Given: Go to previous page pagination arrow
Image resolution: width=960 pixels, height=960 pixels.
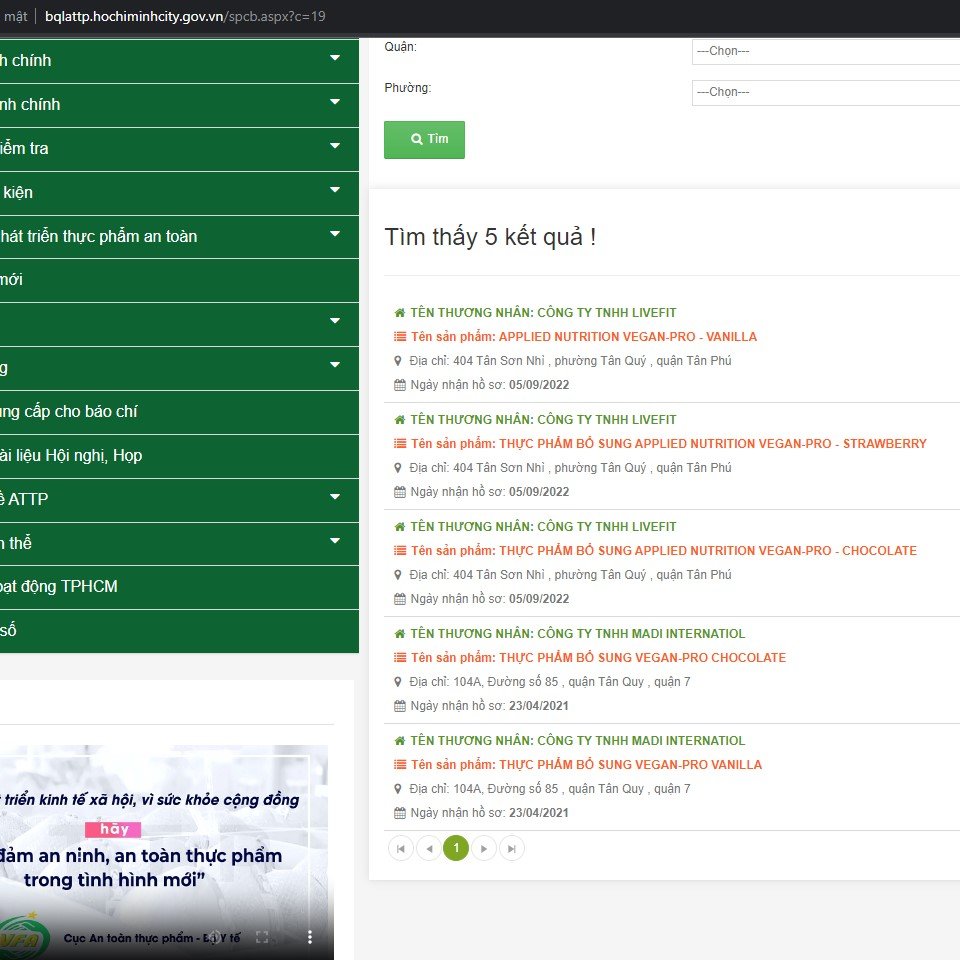Looking at the screenshot, I should [x=429, y=849].
